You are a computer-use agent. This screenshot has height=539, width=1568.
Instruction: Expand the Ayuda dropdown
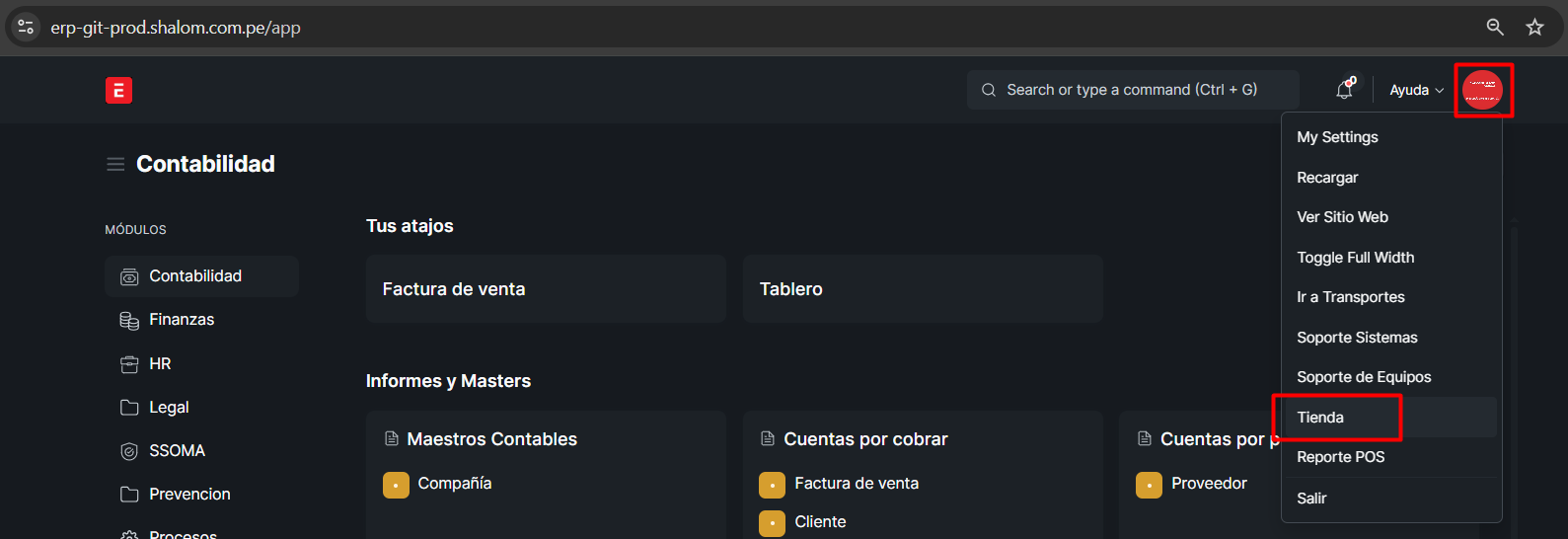[1416, 90]
